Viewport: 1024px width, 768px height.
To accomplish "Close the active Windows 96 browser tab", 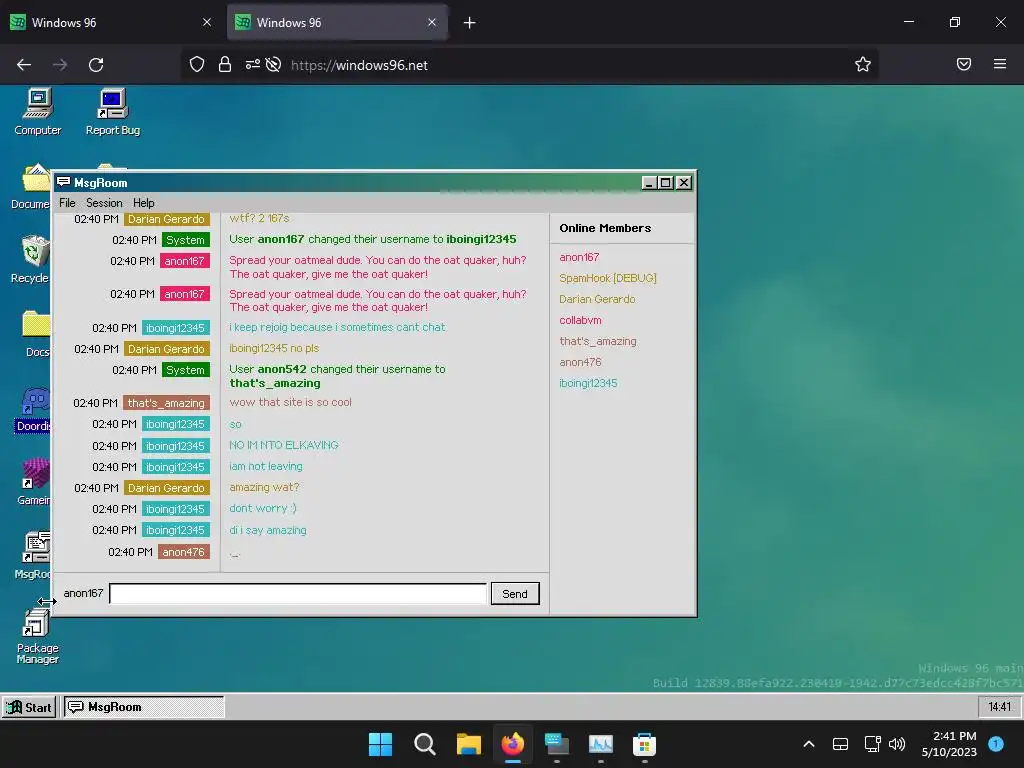I will [x=432, y=22].
